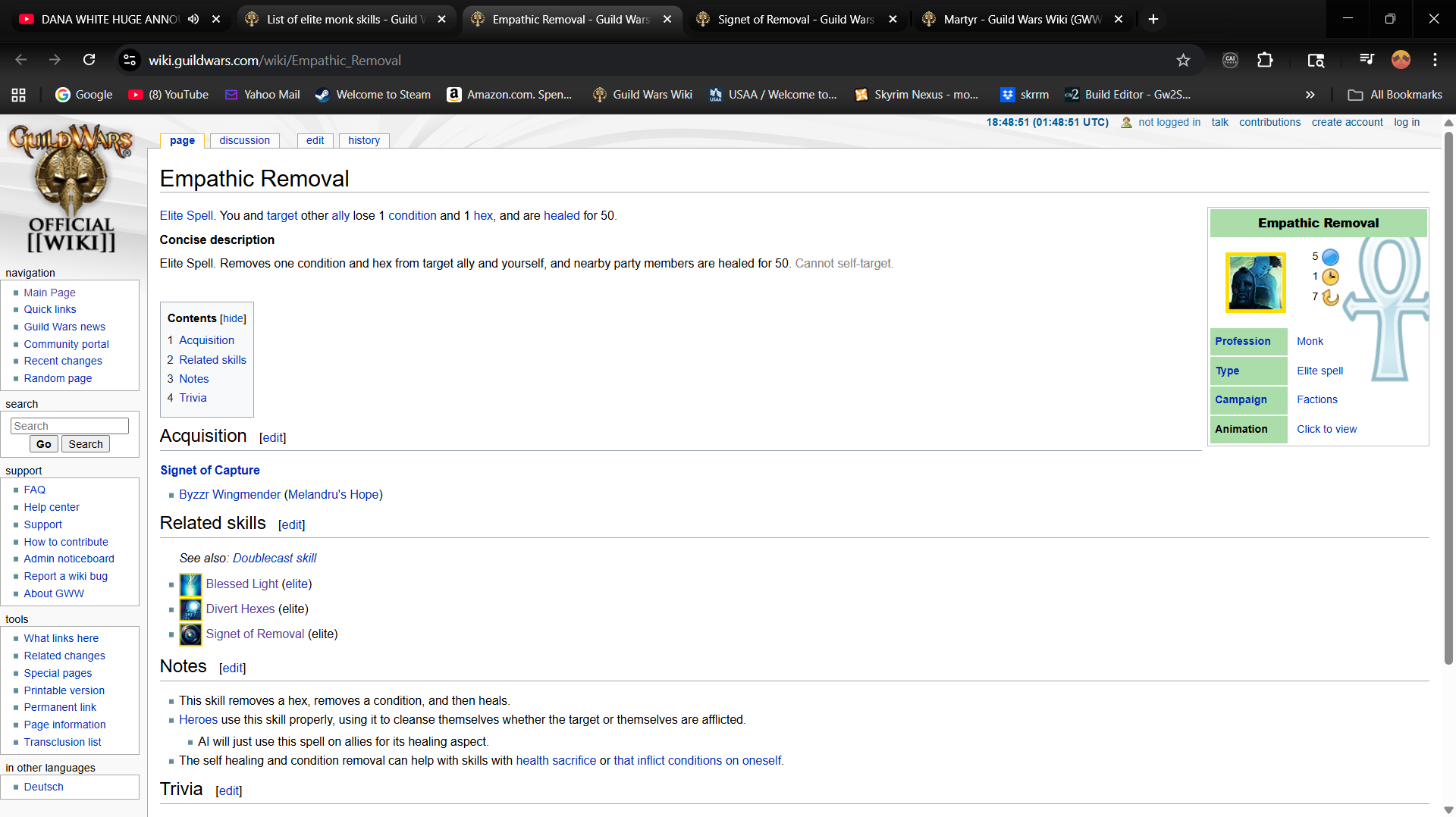
Task: Open the Signet of Capture link
Action: click(x=210, y=471)
